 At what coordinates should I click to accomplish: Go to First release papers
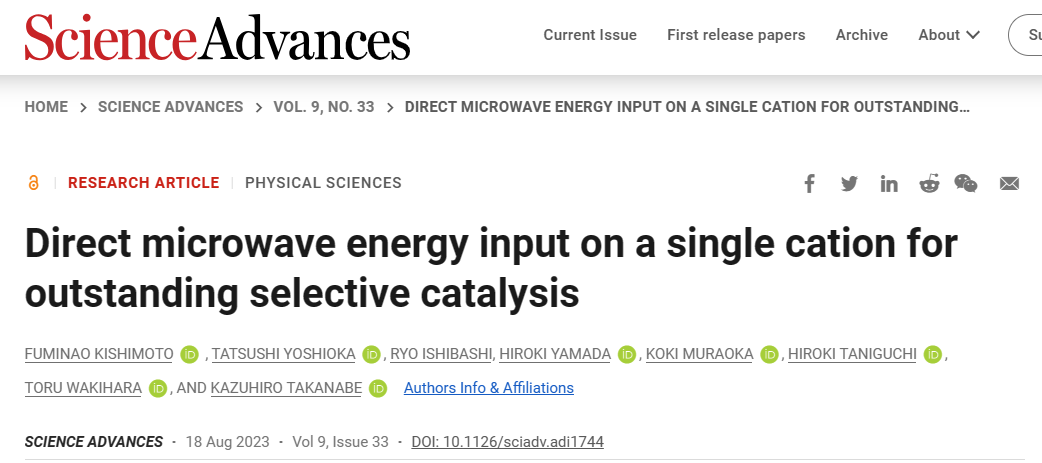click(736, 35)
